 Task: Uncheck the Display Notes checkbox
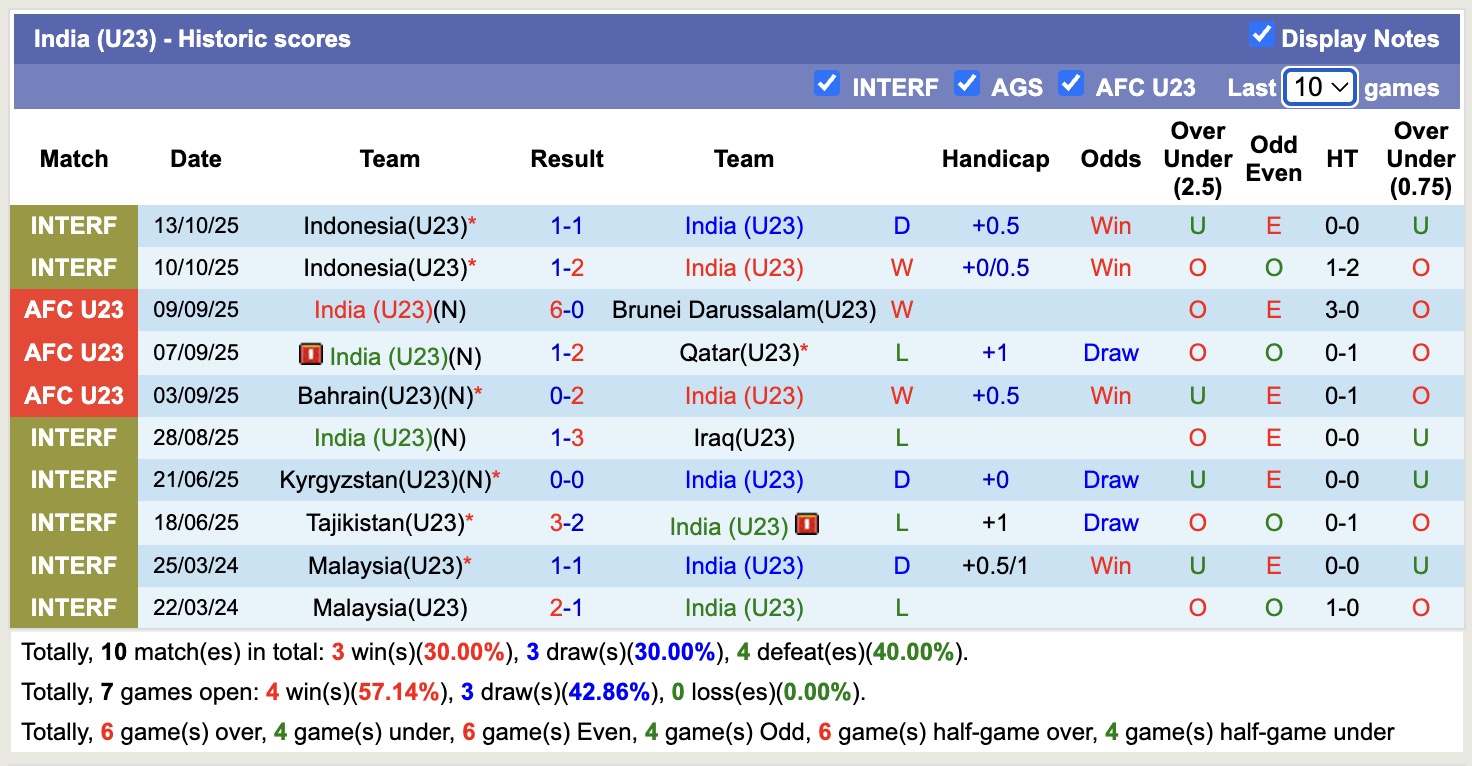1261,36
